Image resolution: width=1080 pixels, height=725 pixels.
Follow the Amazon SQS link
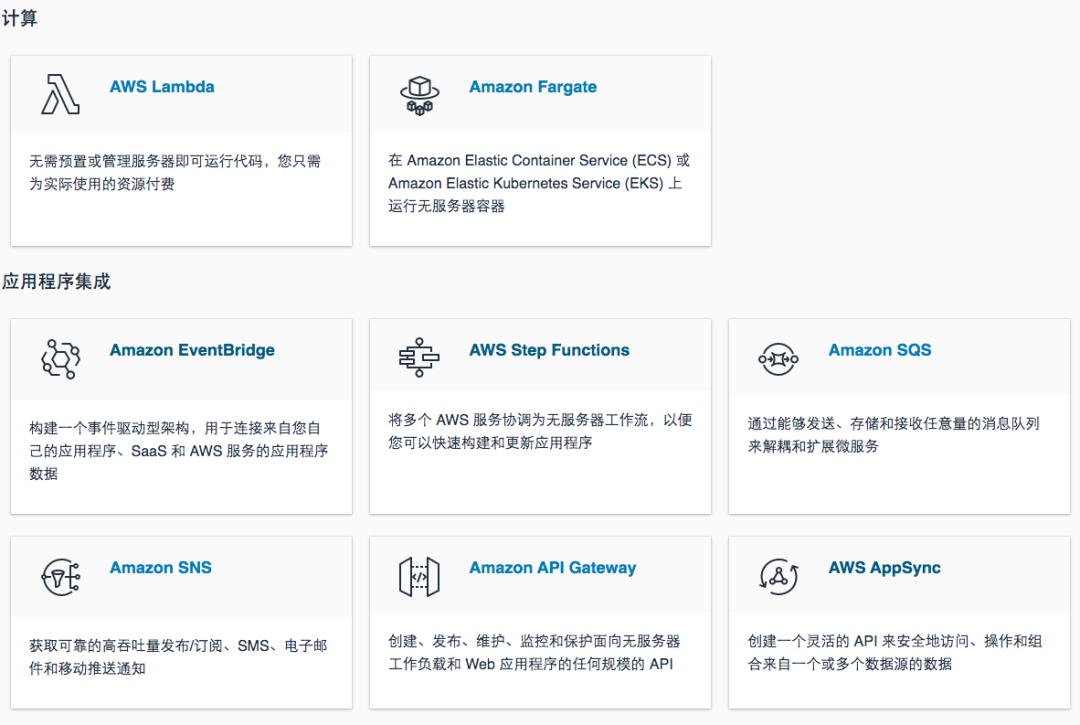880,350
